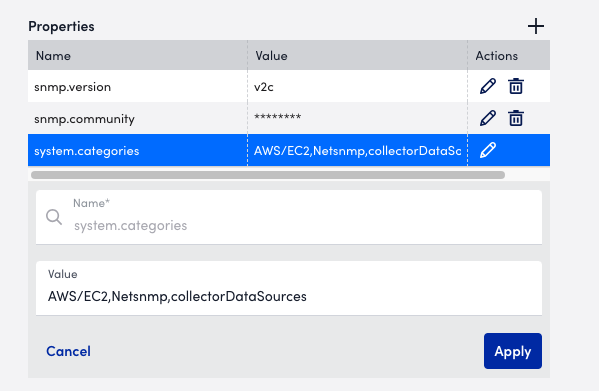Select the snmp.community row name
This screenshot has width=599, height=391.
tap(84, 119)
